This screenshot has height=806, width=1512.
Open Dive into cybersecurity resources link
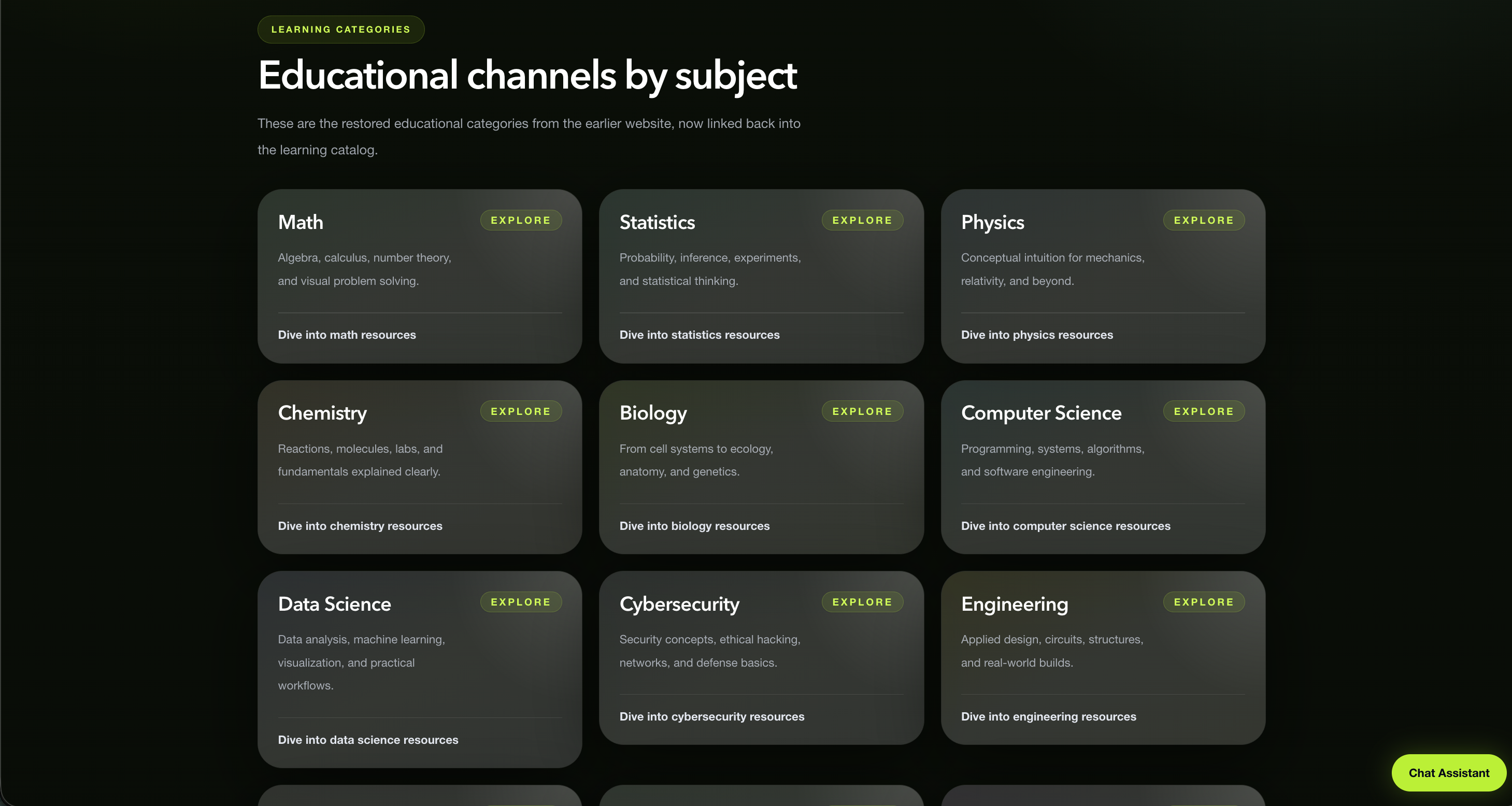tap(711, 717)
